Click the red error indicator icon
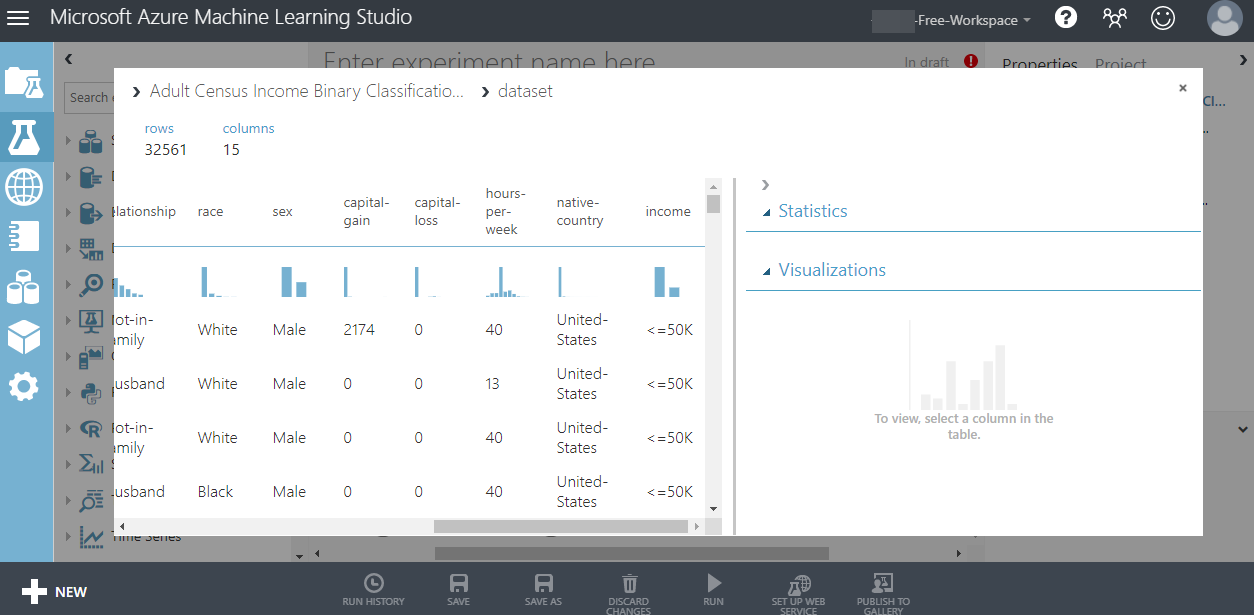The width and height of the screenshot is (1254, 615). tap(970, 61)
